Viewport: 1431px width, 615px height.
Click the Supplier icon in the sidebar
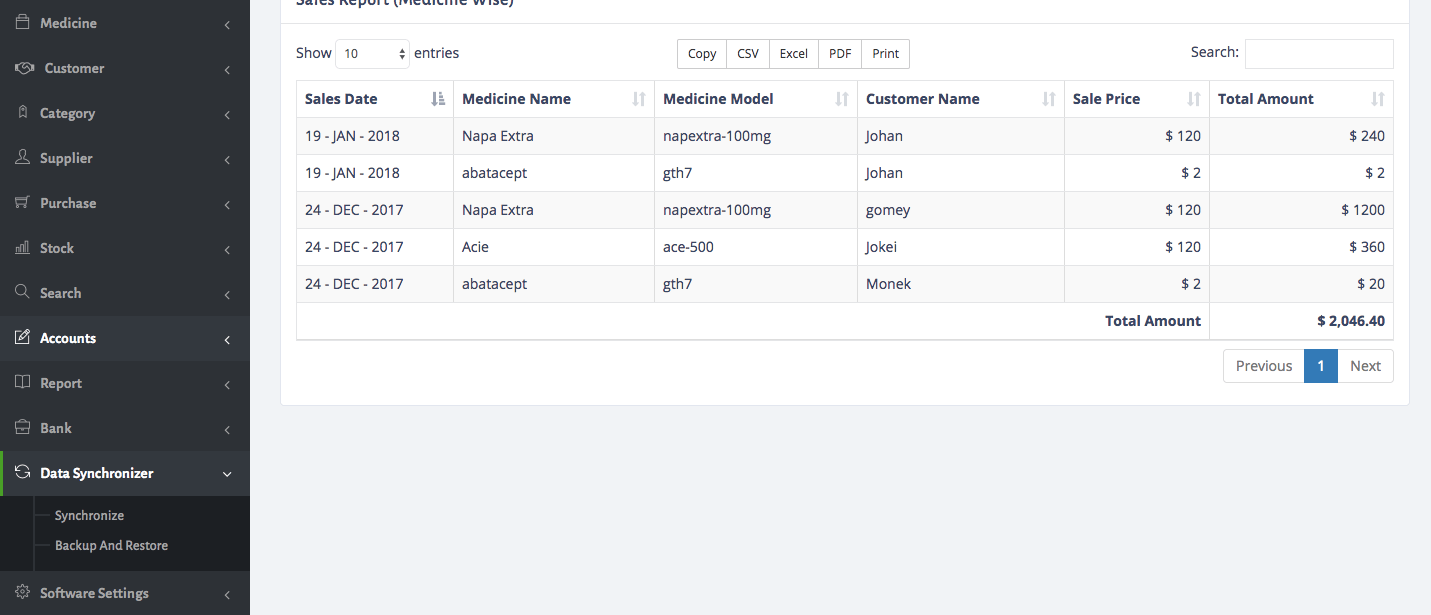point(21,158)
